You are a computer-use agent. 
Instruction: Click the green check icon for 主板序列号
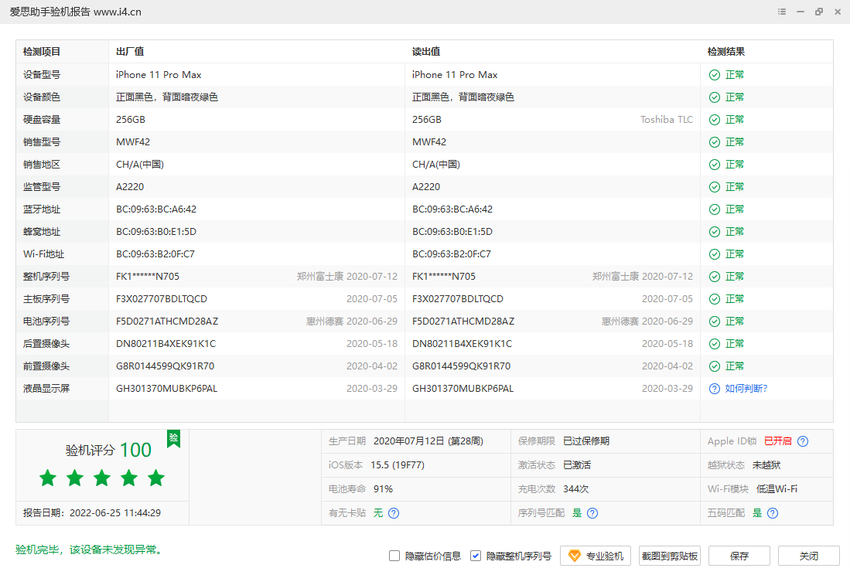(x=714, y=299)
